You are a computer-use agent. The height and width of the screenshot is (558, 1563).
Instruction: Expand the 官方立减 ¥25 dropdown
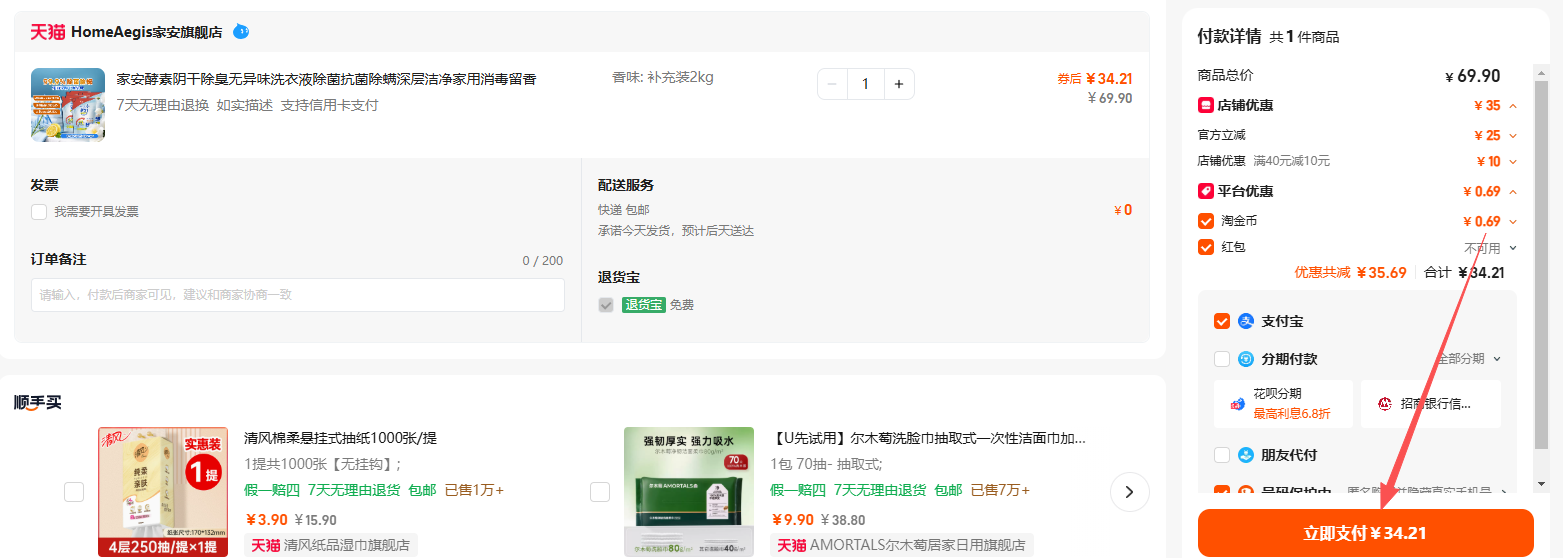[x=1513, y=135]
